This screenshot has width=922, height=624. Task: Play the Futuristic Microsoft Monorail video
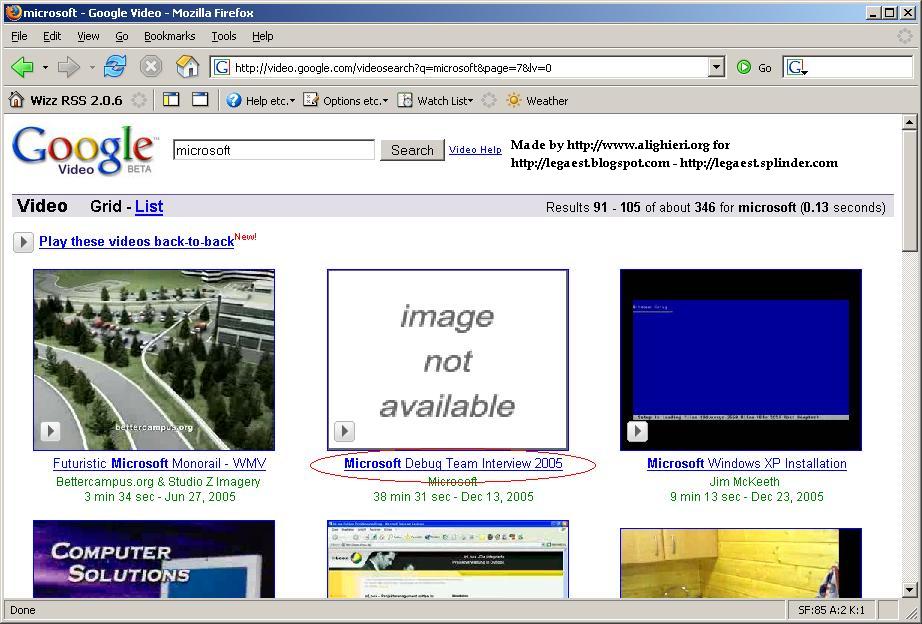[x=51, y=431]
